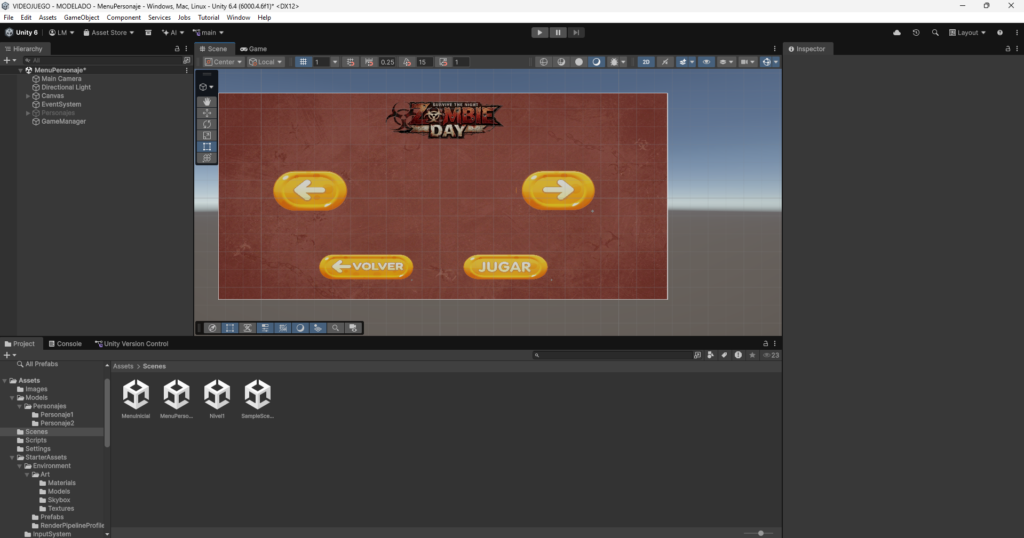Lock the Hierarchy panel
The height and width of the screenshot is (538, 1024).
177,49
